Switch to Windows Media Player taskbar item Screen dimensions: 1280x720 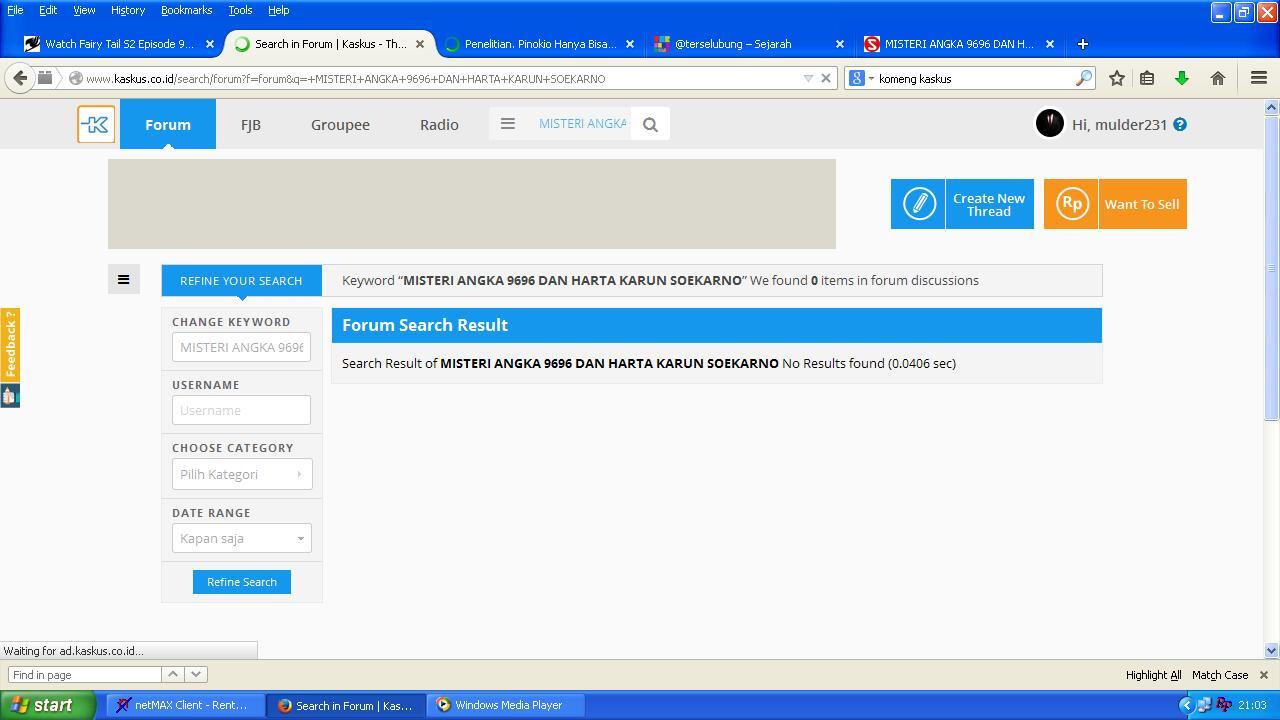pyautogui.click(x=506, y=705)
